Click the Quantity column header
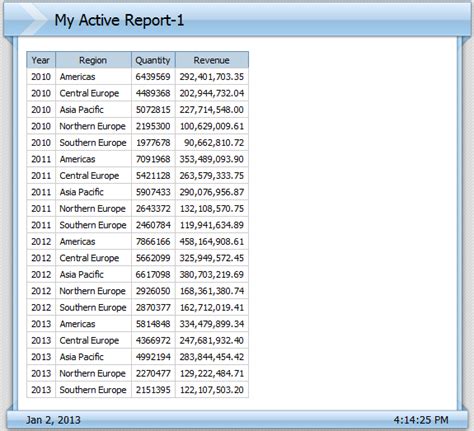The image size is (474, 431). (x=153, y=60)
